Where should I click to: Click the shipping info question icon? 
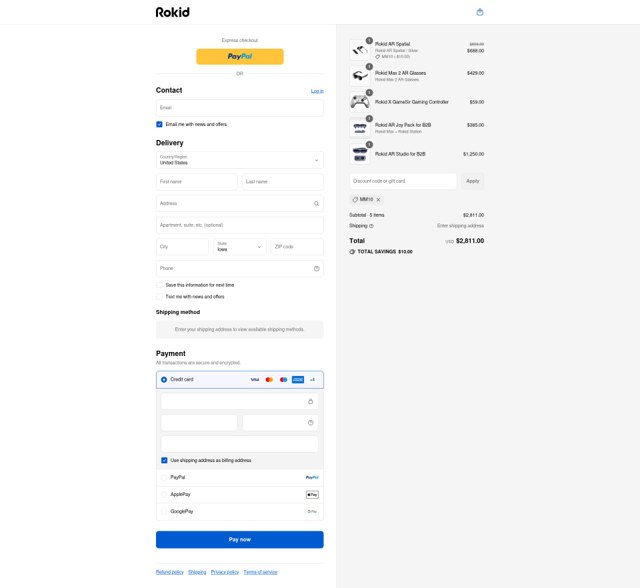pyautogui.click(x=371, y=226)
